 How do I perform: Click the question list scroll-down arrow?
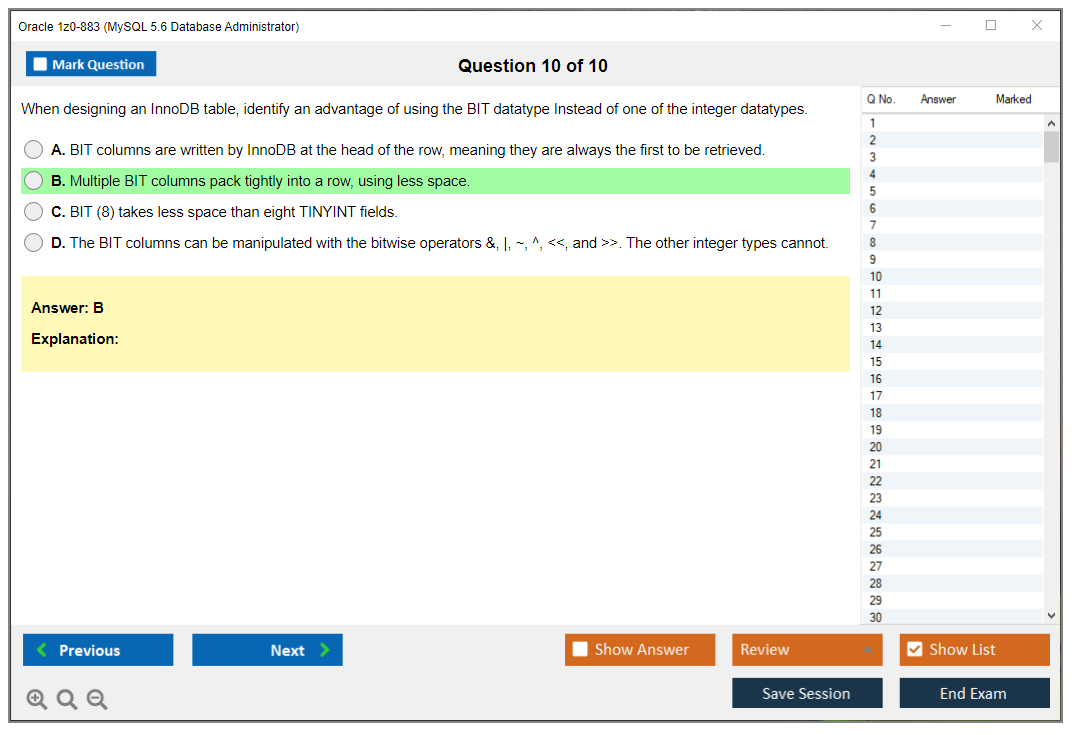pyautogui.click(x=1051, y=615)
